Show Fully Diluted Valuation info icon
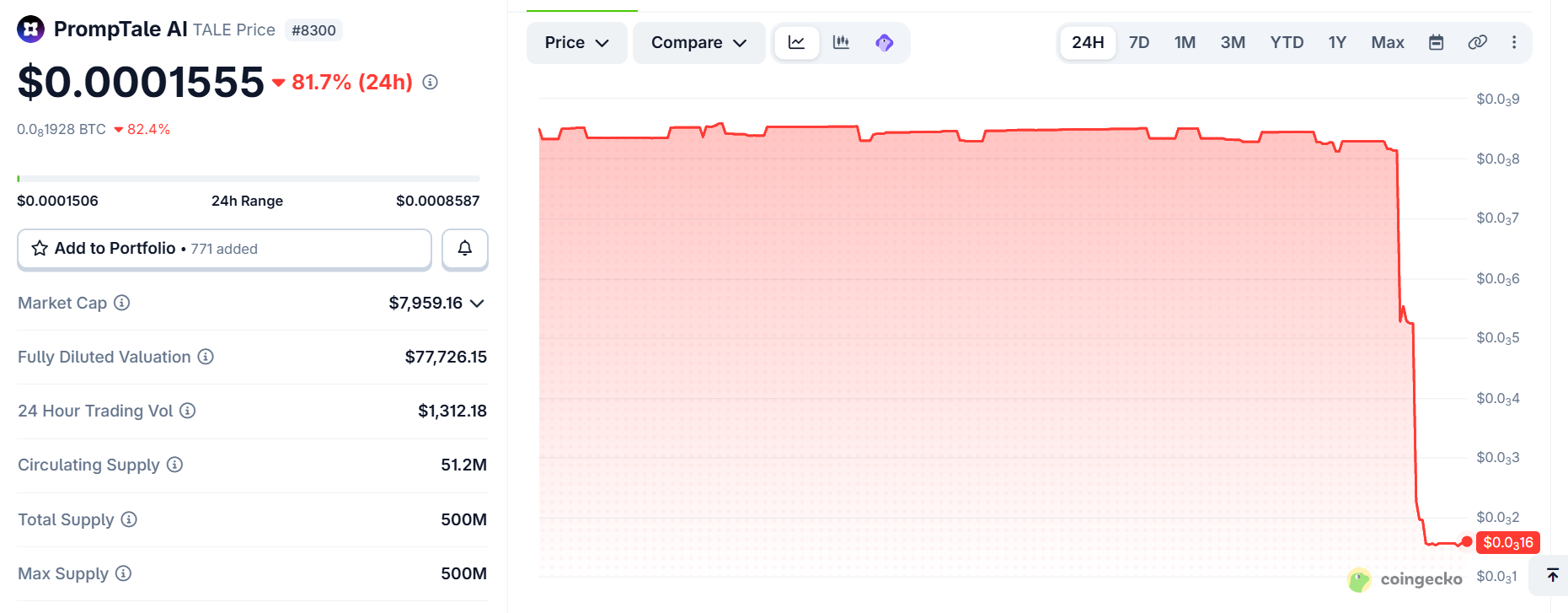Screen dimensions: 1568x613 click(206, 357)
